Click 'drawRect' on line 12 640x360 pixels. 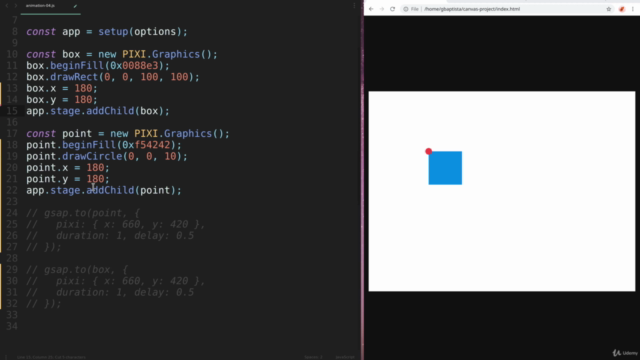click(x=74, y=77)
